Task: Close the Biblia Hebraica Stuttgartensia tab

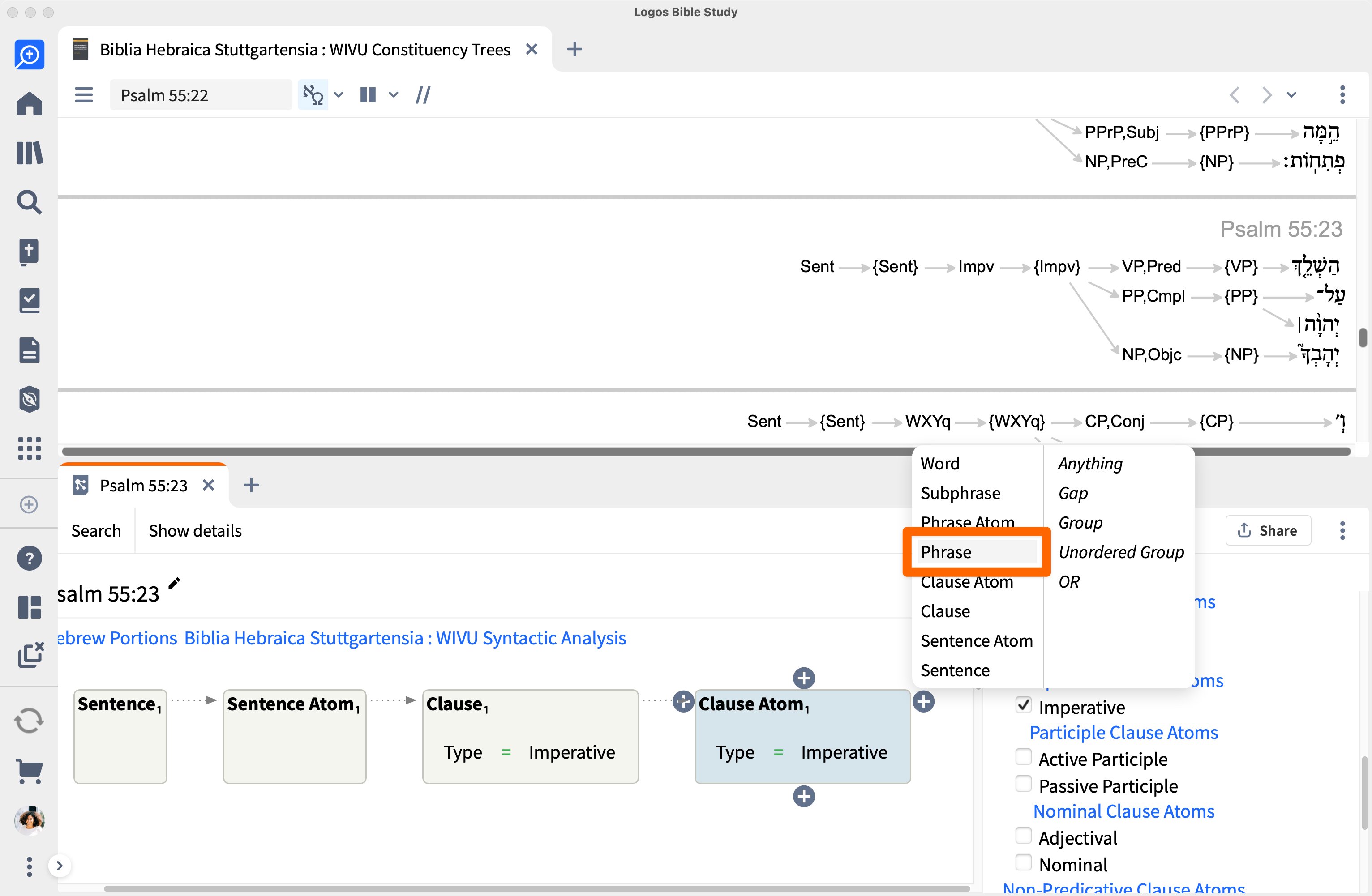Action: tap(532, 50)
